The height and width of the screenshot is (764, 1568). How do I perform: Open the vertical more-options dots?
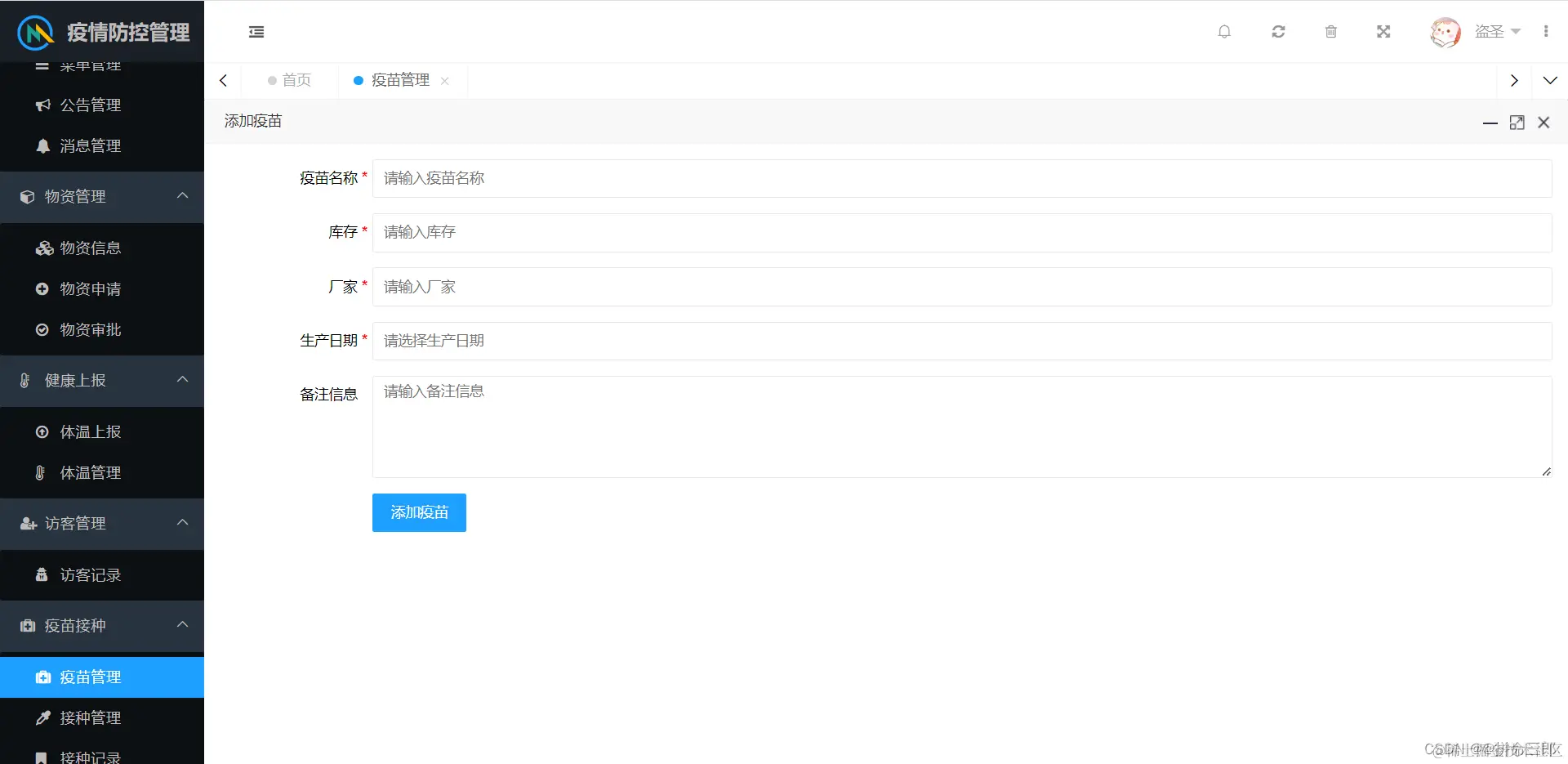(x=1546, y=32)
